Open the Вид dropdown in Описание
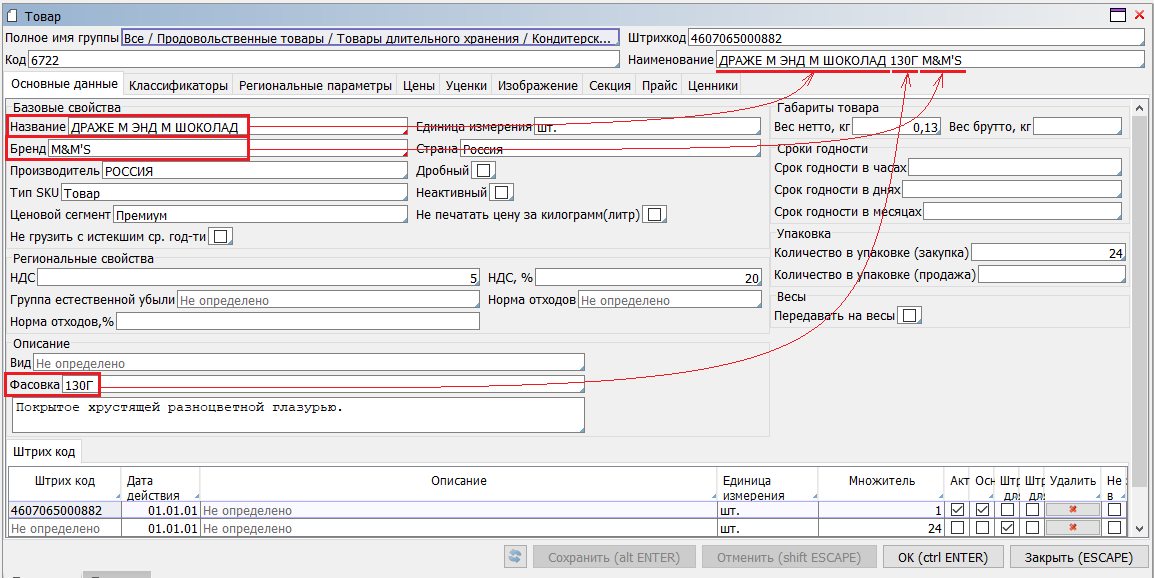Screen dimensions: 1154x578 pos(308,363)
